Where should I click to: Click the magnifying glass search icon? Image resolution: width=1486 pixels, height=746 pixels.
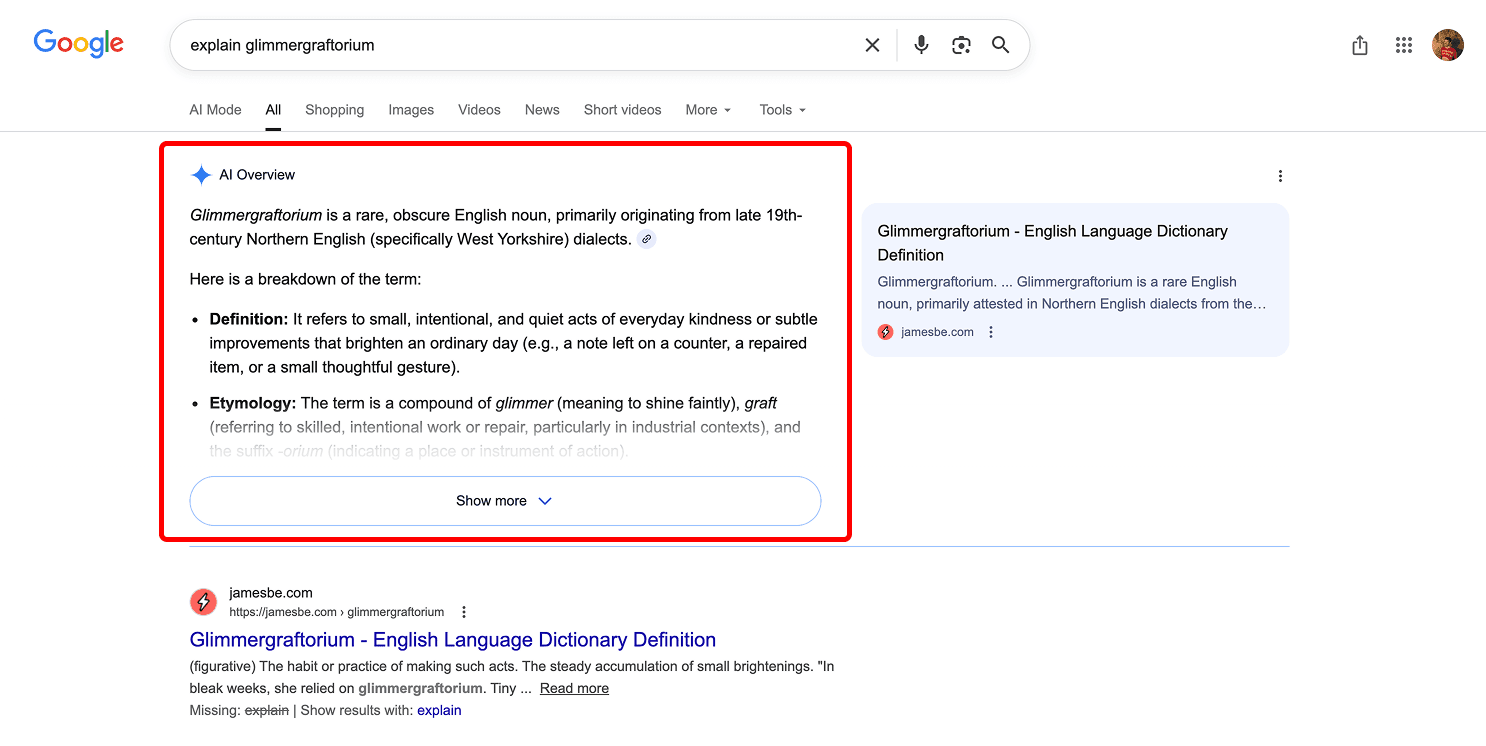click(1000, 45)
